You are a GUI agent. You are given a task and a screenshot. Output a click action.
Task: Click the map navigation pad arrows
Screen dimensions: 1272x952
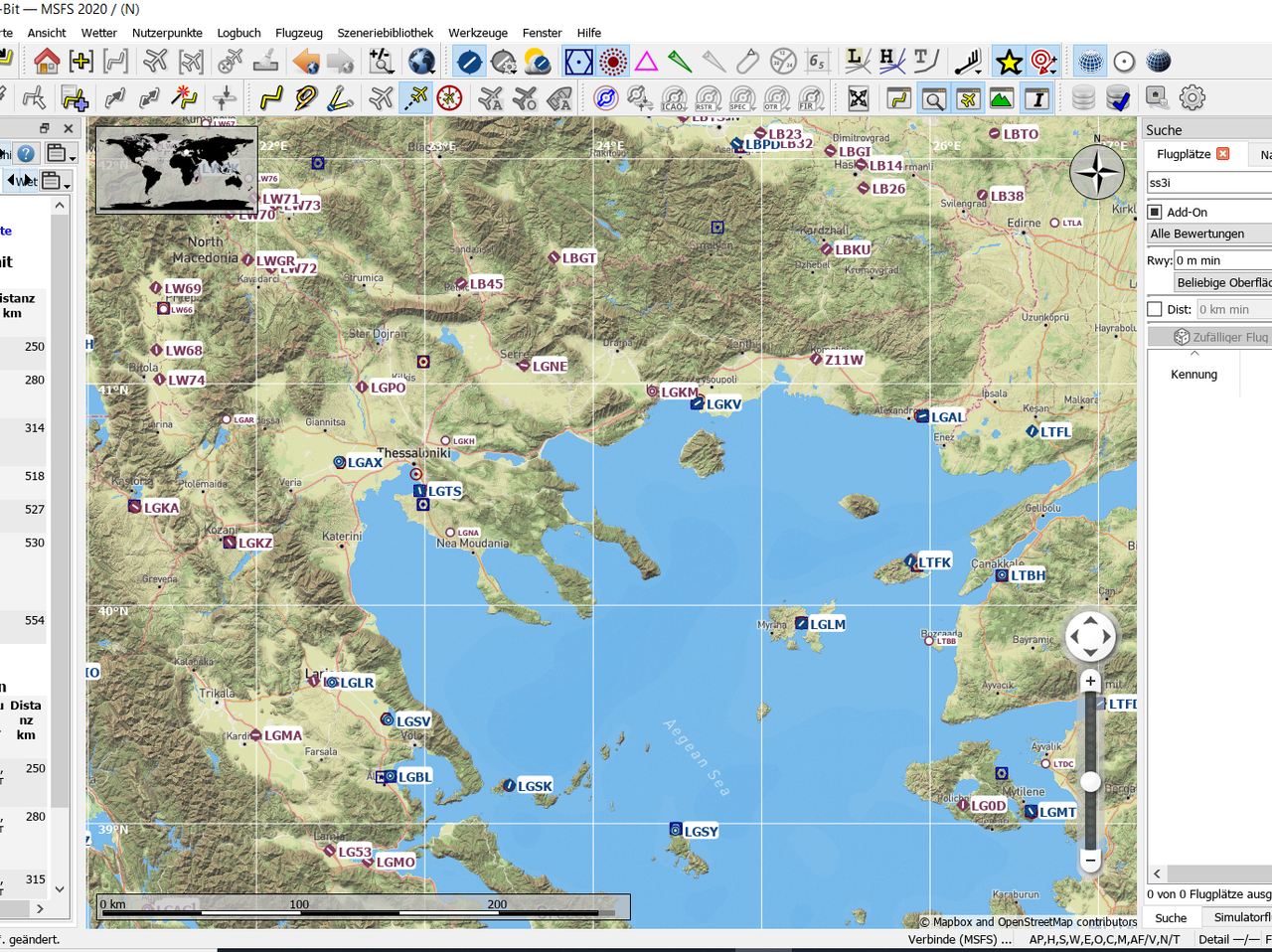tap(1090, 636)
